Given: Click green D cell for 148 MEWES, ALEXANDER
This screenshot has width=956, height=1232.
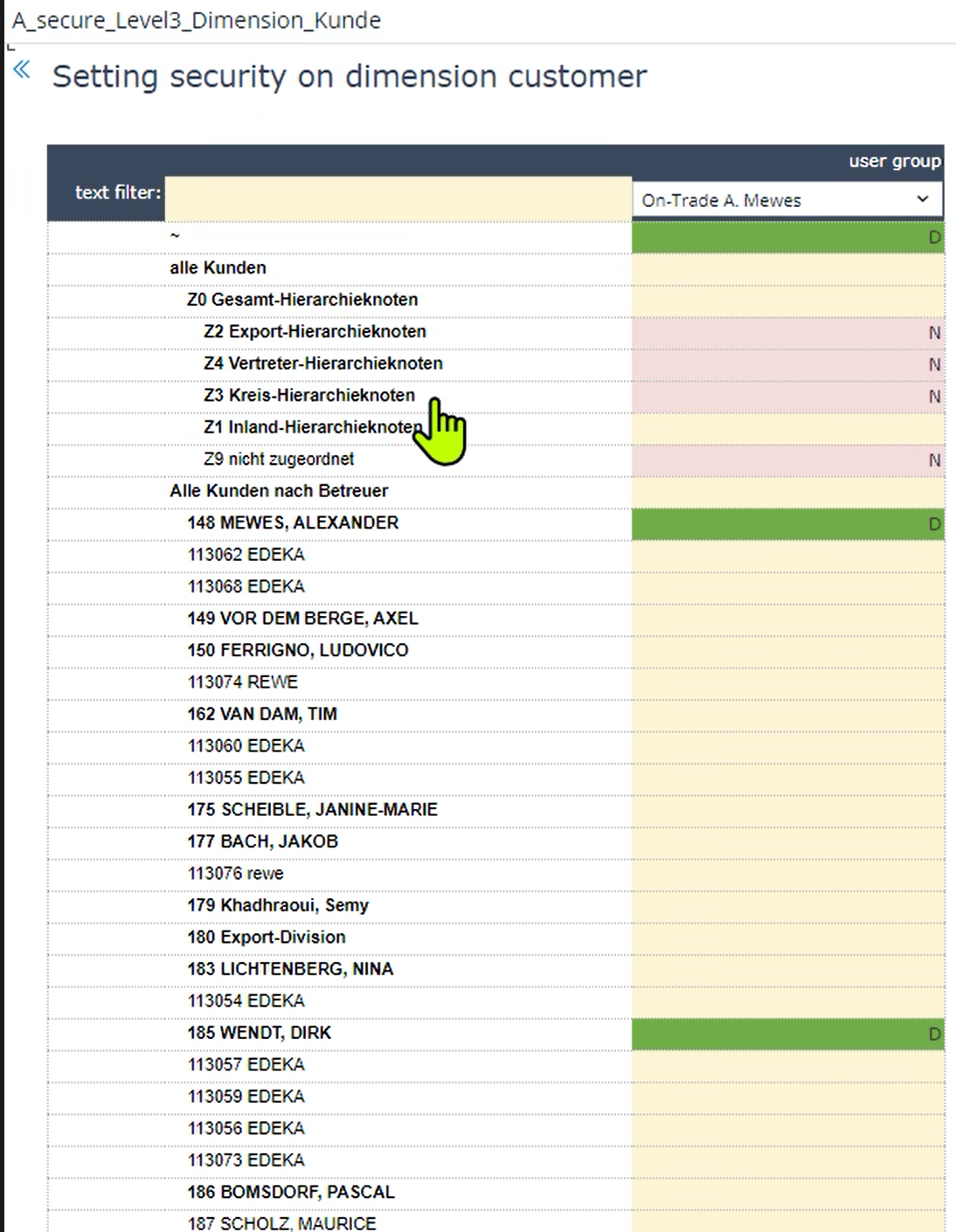Looking at the screenshot, I should [x=787, y=523].
